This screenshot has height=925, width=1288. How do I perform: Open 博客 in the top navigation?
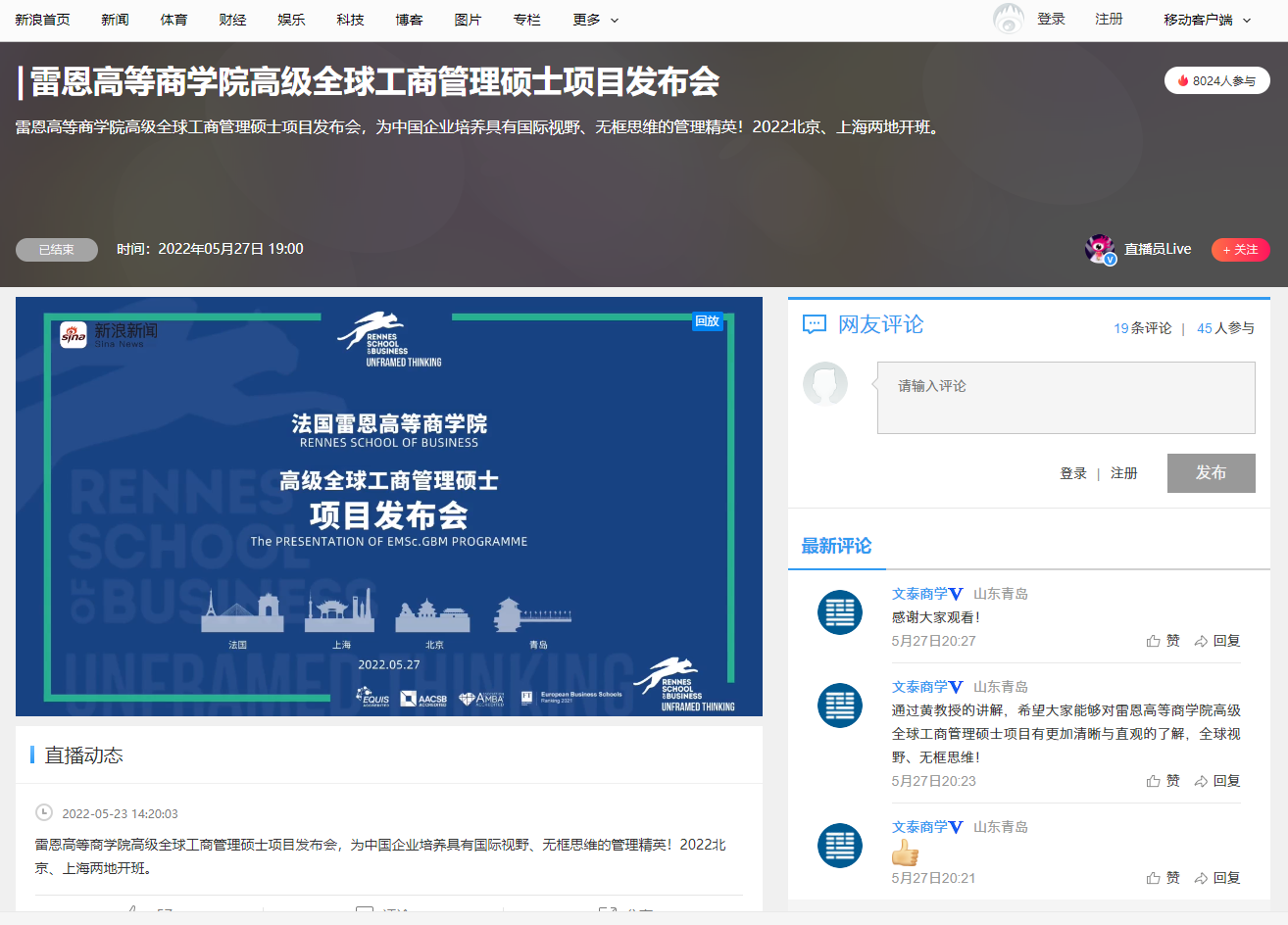click(x=409, y=20)
